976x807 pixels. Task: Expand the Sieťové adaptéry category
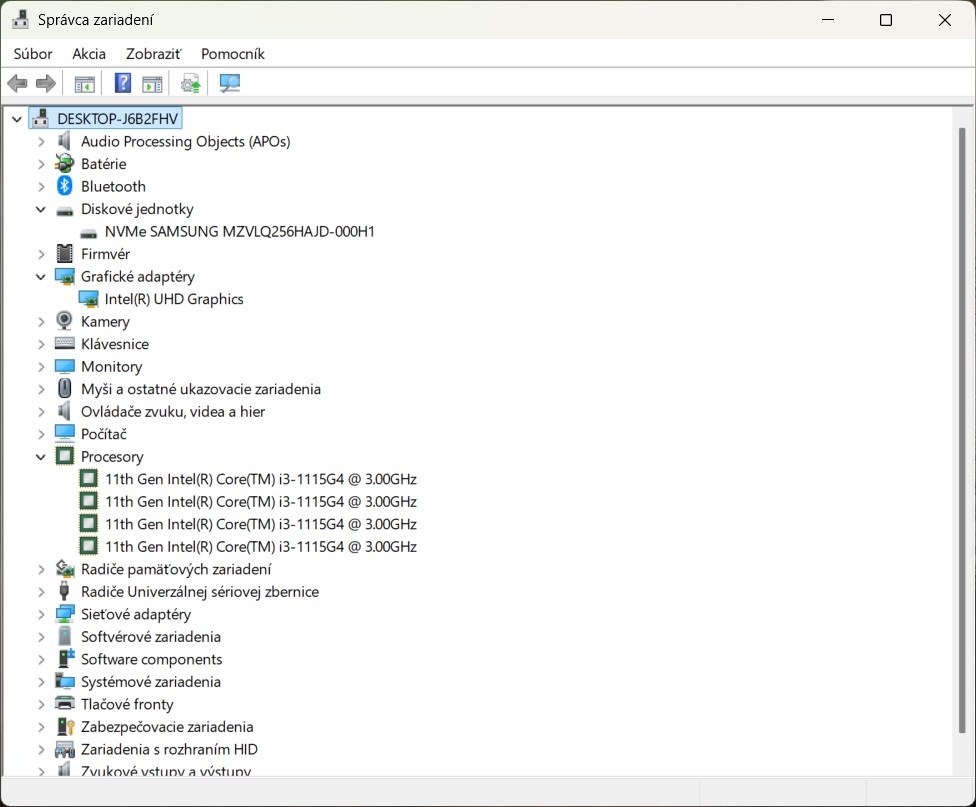(41, 614)
